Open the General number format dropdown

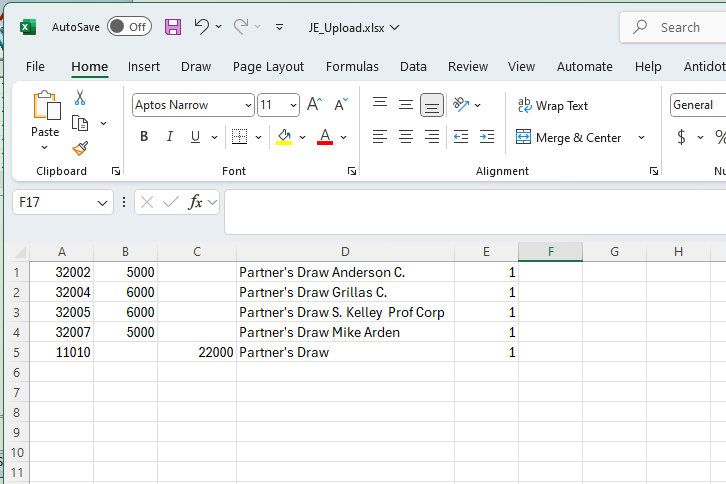(x=698, y=105)
